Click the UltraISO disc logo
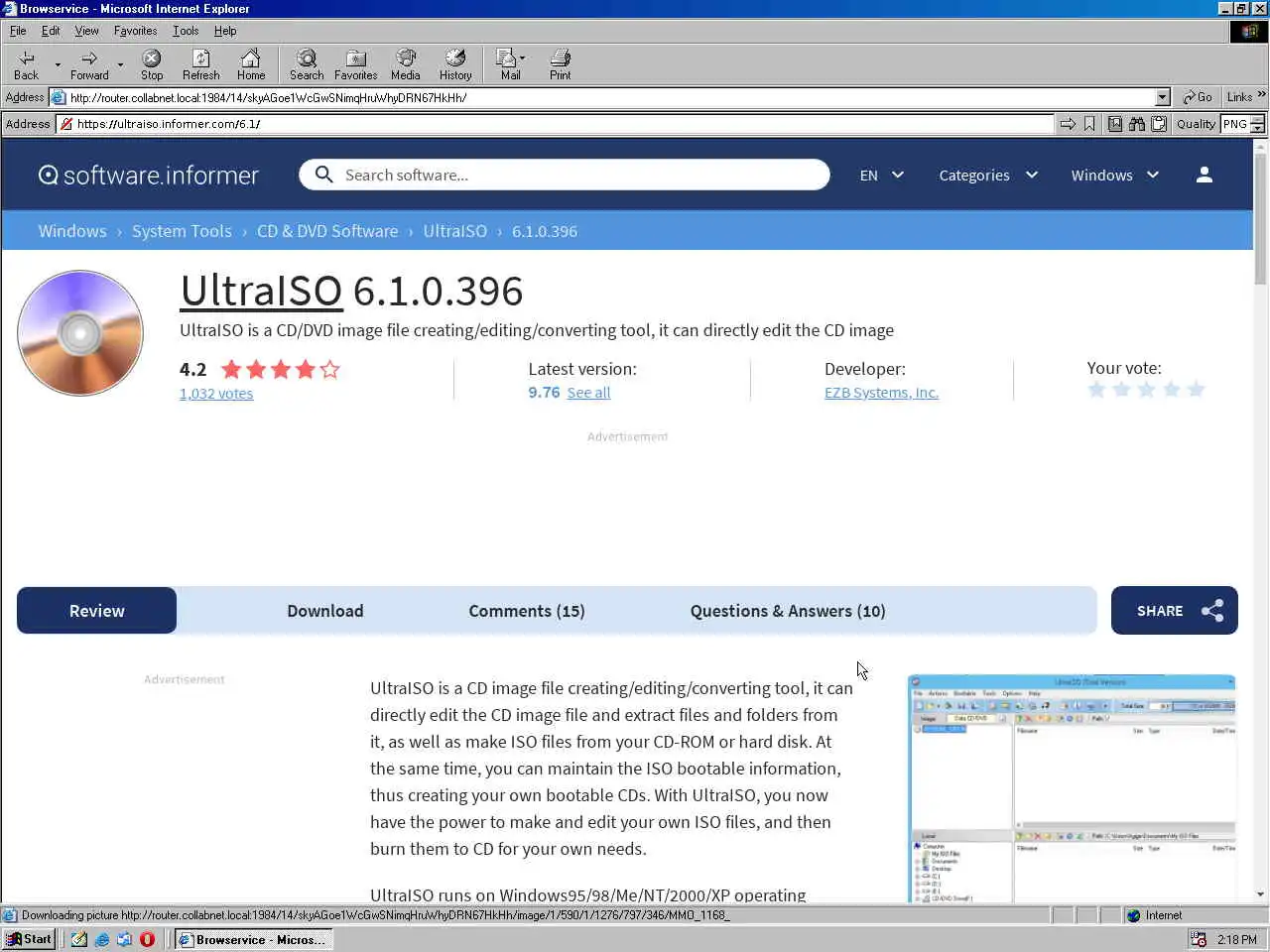The image size is (1270, 952). [x=80, y=333]
